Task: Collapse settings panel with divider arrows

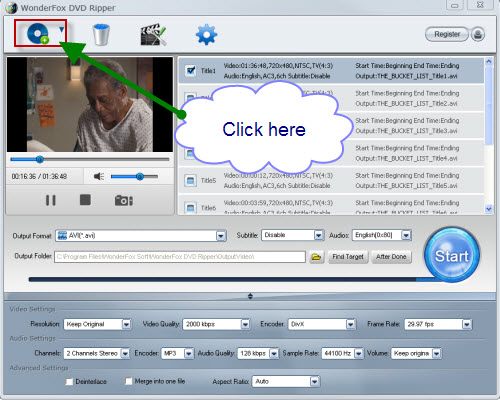Action: pos(250,296)
